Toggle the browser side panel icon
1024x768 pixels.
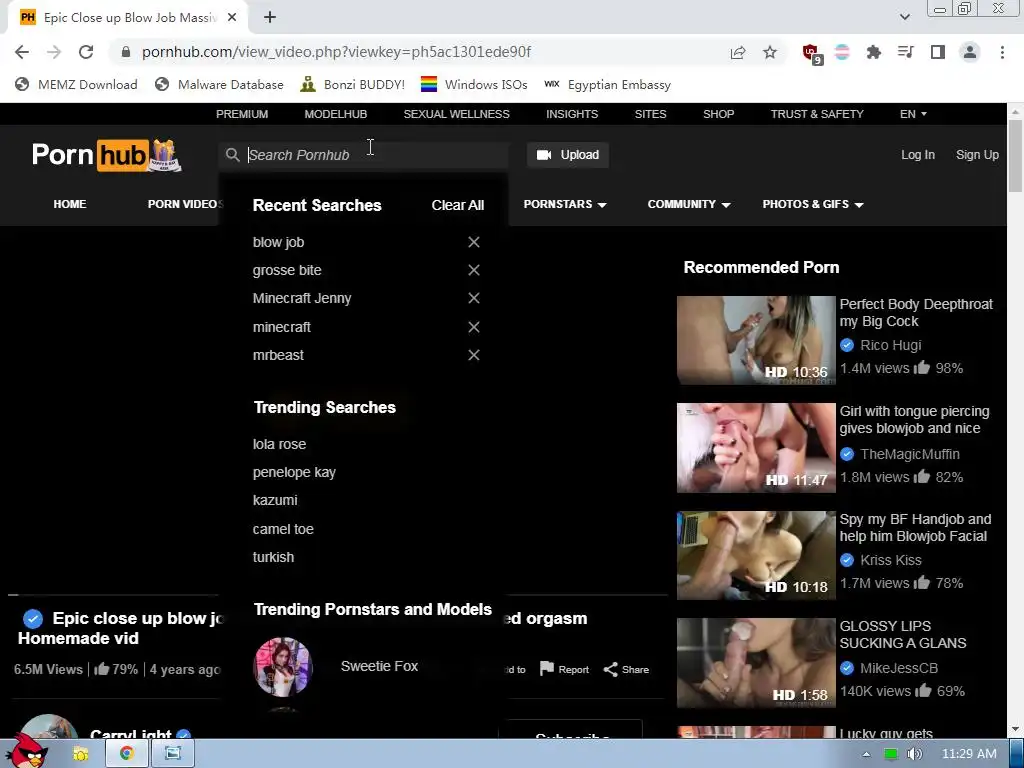pyautogui.click(x=938, y=52)
